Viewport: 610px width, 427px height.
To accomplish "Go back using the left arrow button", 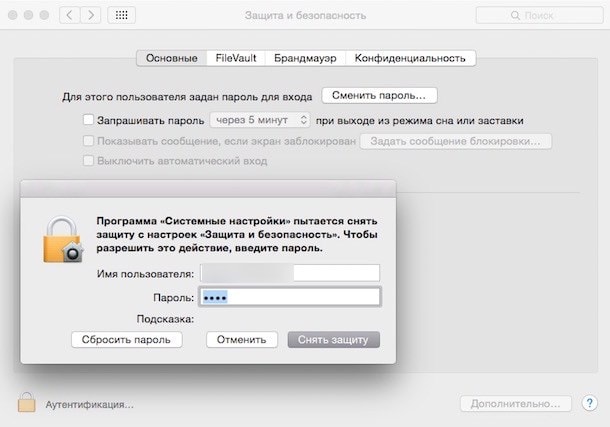I will pyautogui.click(x=70, y=15).
